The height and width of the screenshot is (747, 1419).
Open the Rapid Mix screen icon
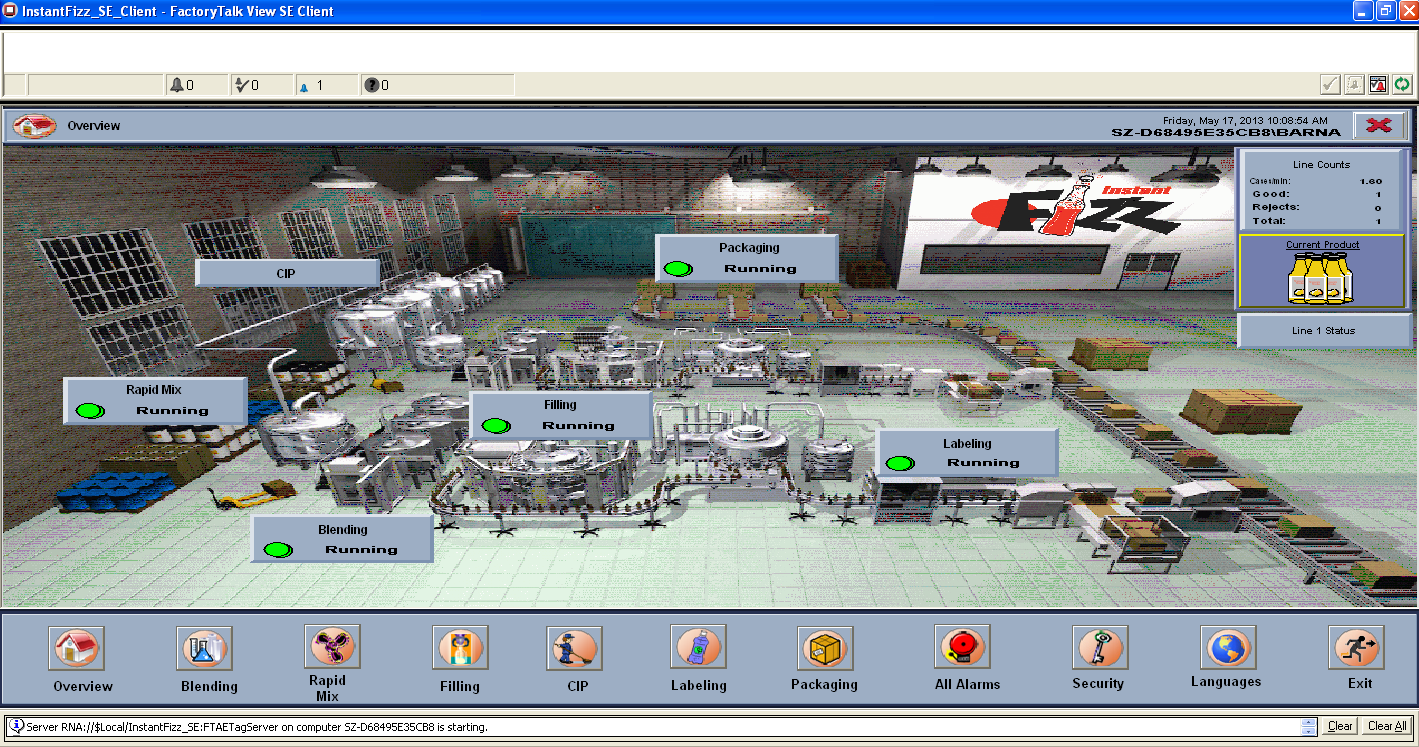click(332, 647)
